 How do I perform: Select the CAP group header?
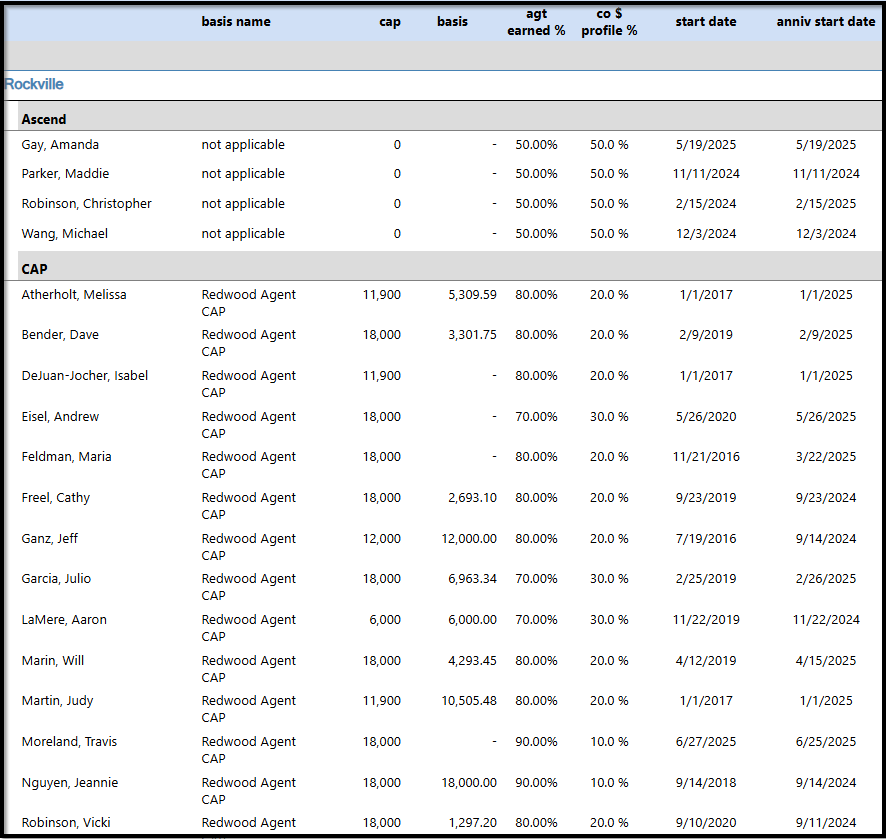tap(34, 269)
